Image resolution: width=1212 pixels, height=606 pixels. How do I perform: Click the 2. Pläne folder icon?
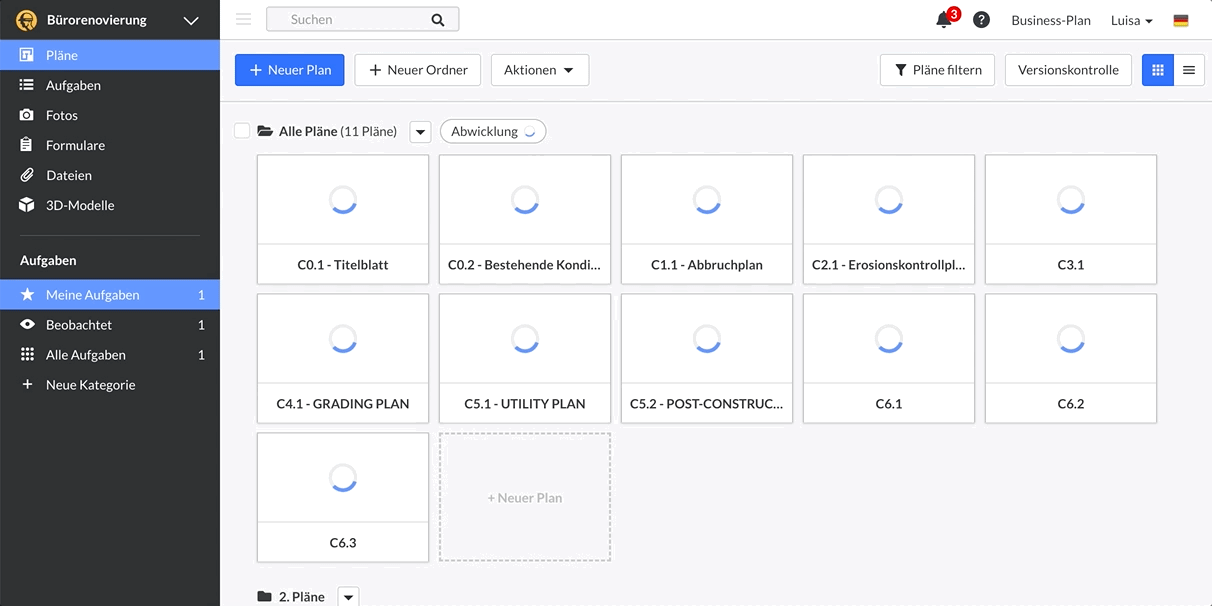click(265, 597)
